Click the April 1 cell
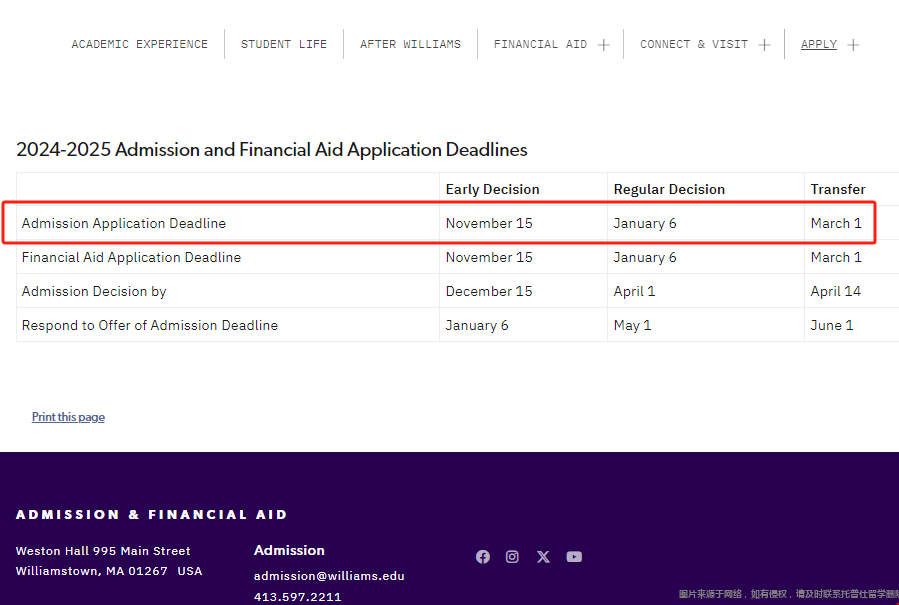The height and width of the screenshot is (605, 899). 634,291
